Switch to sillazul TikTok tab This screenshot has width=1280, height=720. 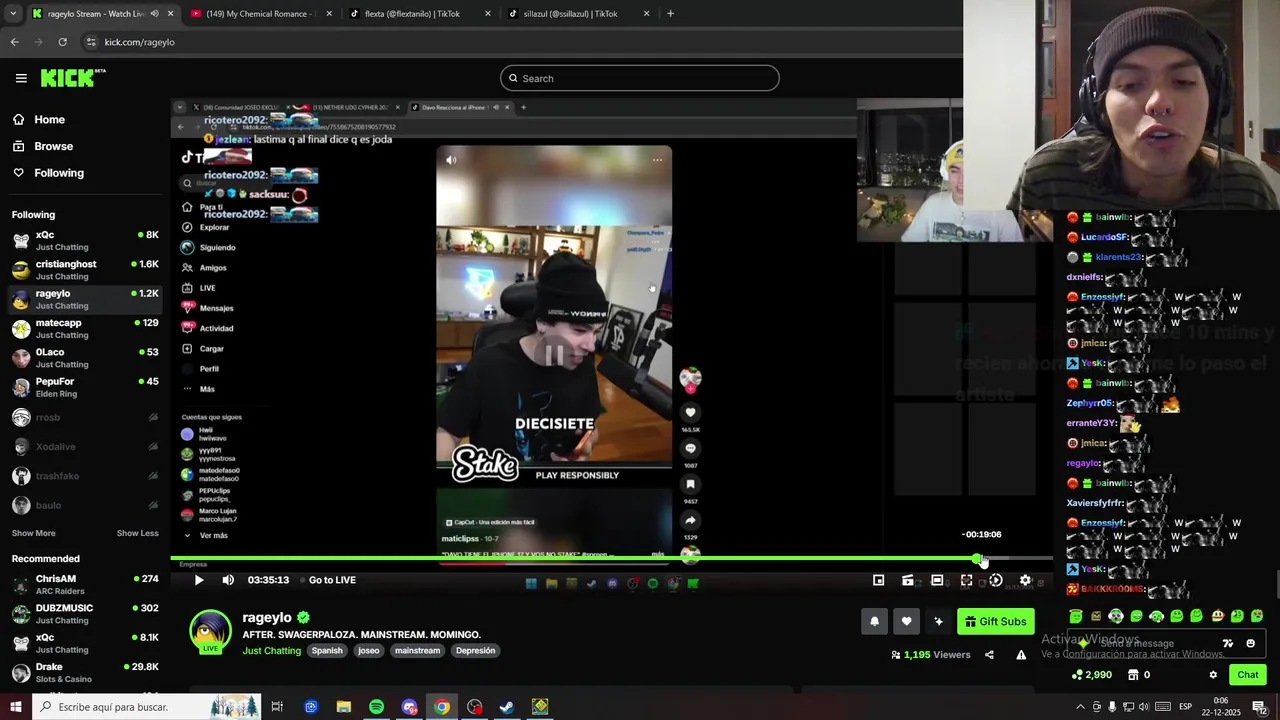tap(578, 14)
